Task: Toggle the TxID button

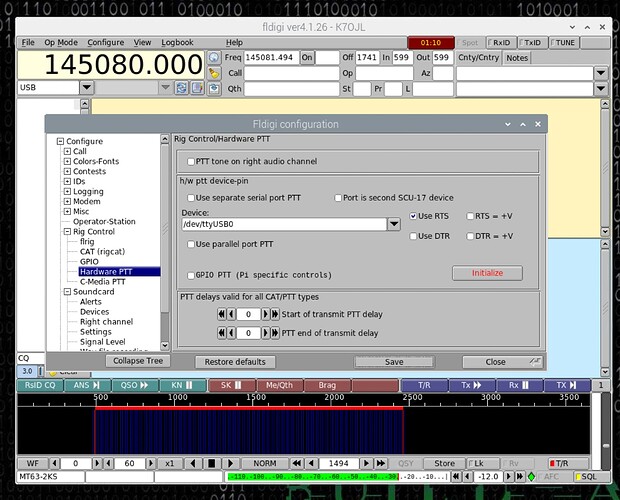Action: click(x=532, y=43)
